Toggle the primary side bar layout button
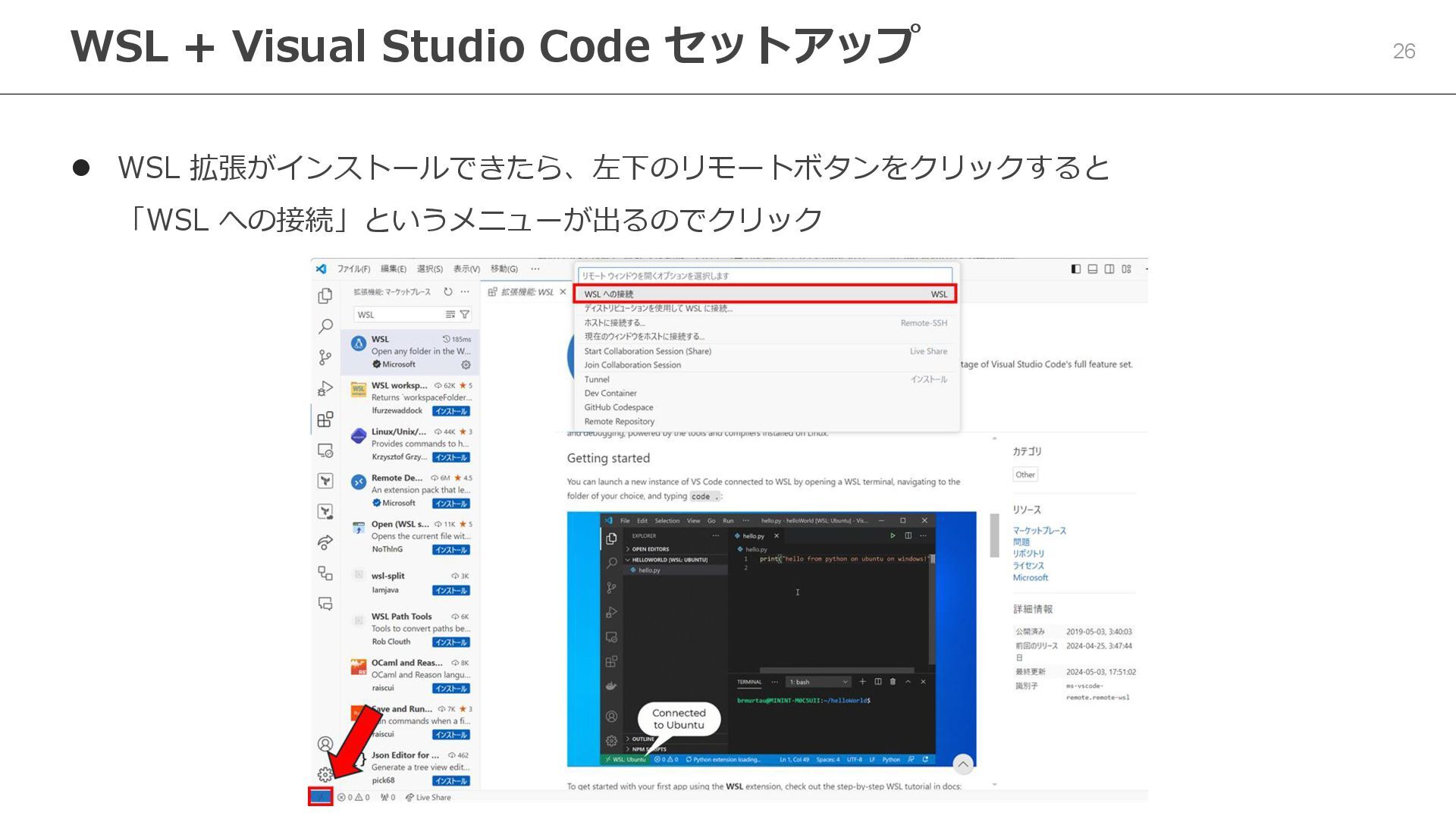 1075,269
